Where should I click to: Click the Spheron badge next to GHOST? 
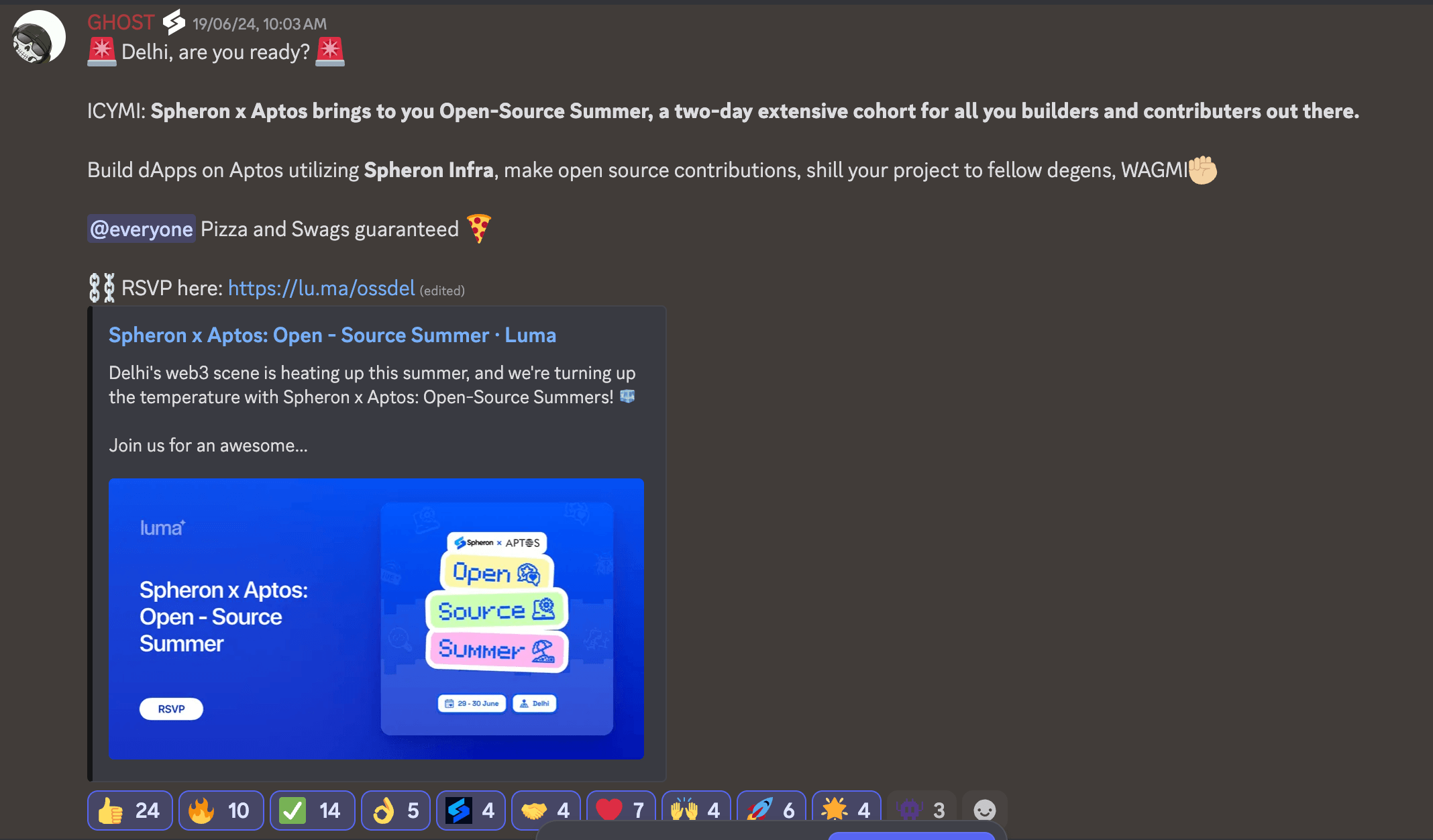pos(174,23)
